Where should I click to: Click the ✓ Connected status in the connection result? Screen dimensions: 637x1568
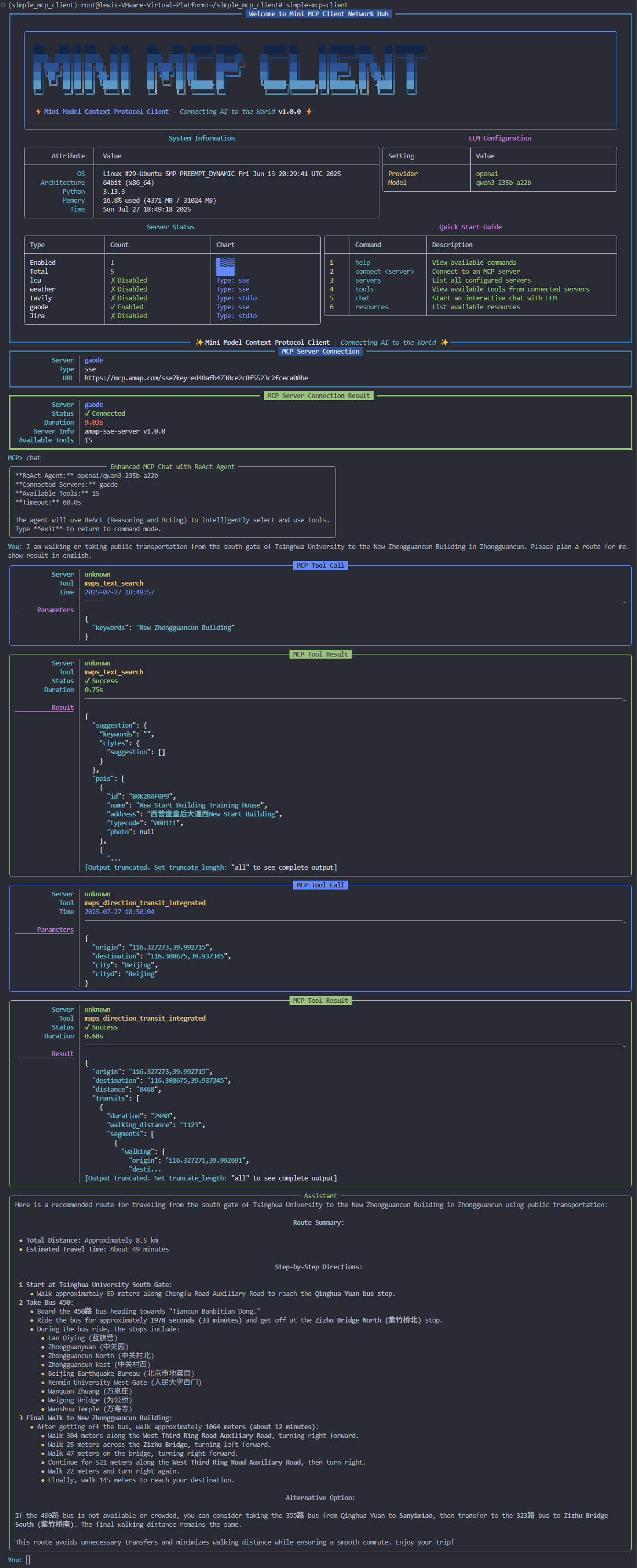tap(105, 413)
